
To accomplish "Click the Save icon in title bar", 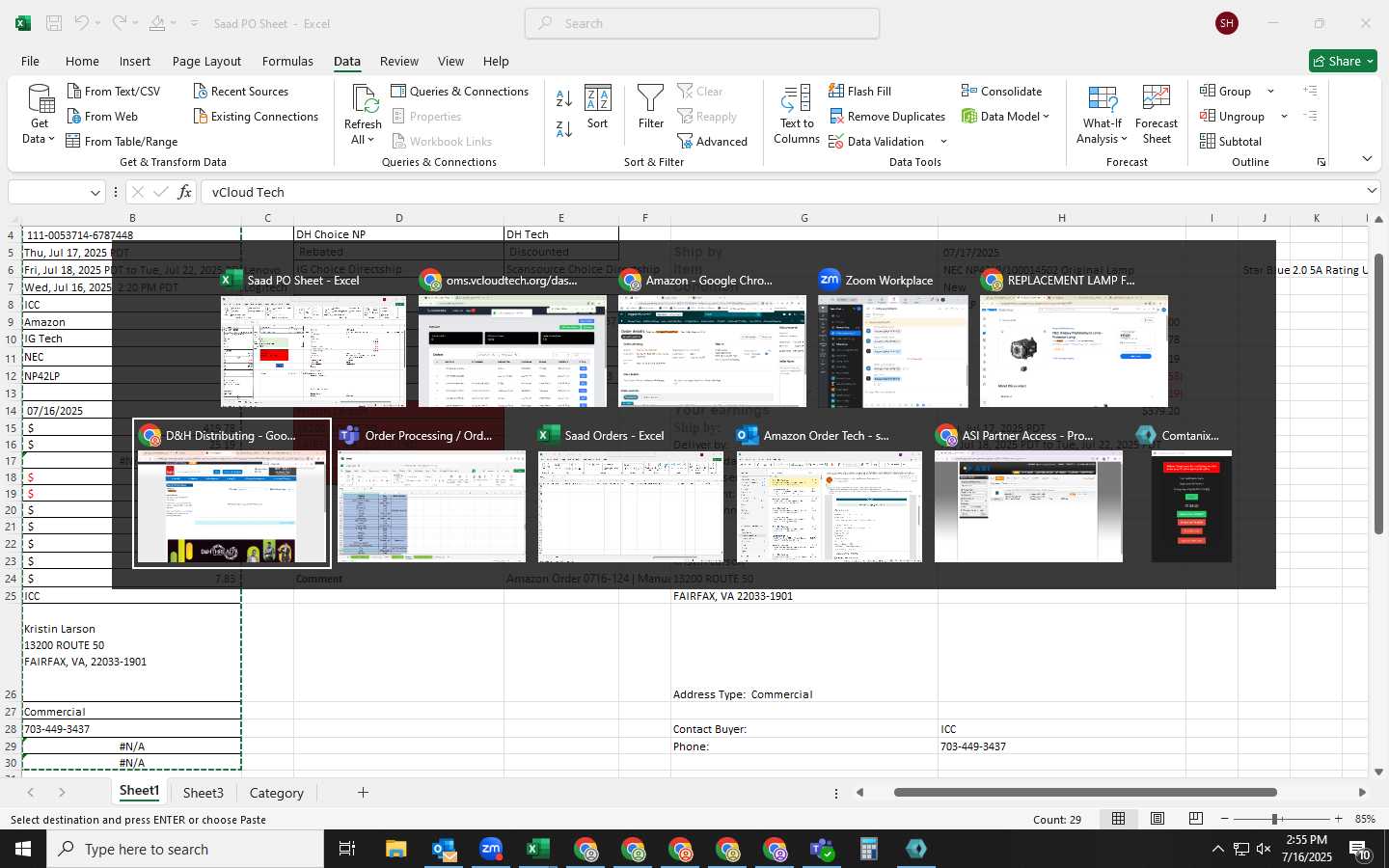I will [x=54, y=23].
